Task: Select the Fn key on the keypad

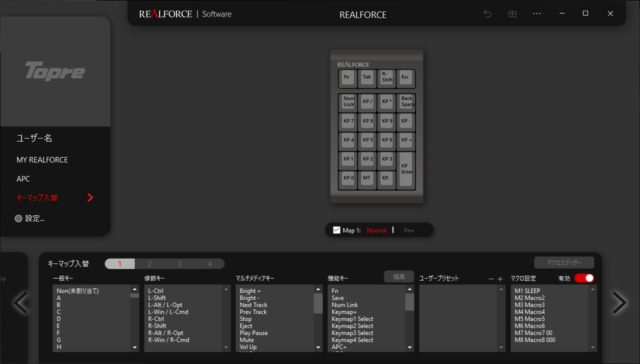Action: pos(347,78)
